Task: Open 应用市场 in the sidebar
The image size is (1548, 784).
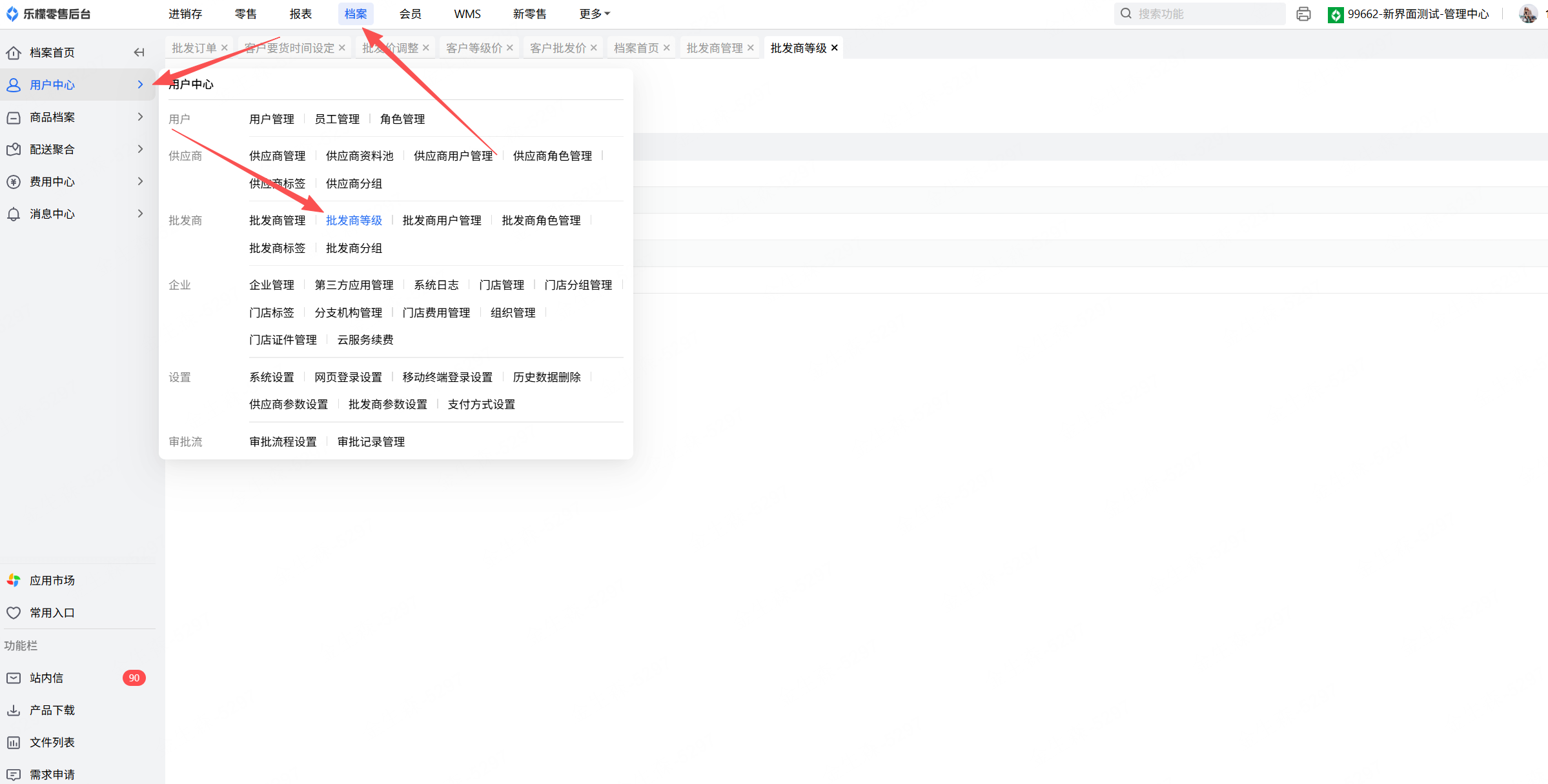Action: [52, 580]
